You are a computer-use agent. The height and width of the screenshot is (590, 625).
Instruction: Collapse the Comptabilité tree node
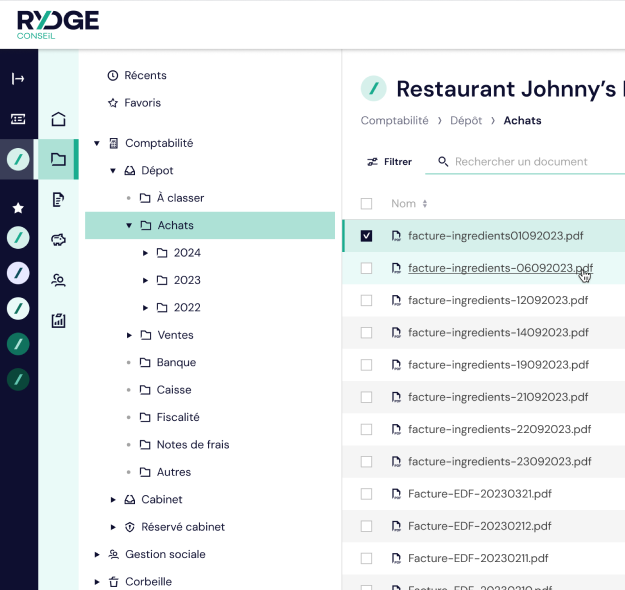pos(97,143)
